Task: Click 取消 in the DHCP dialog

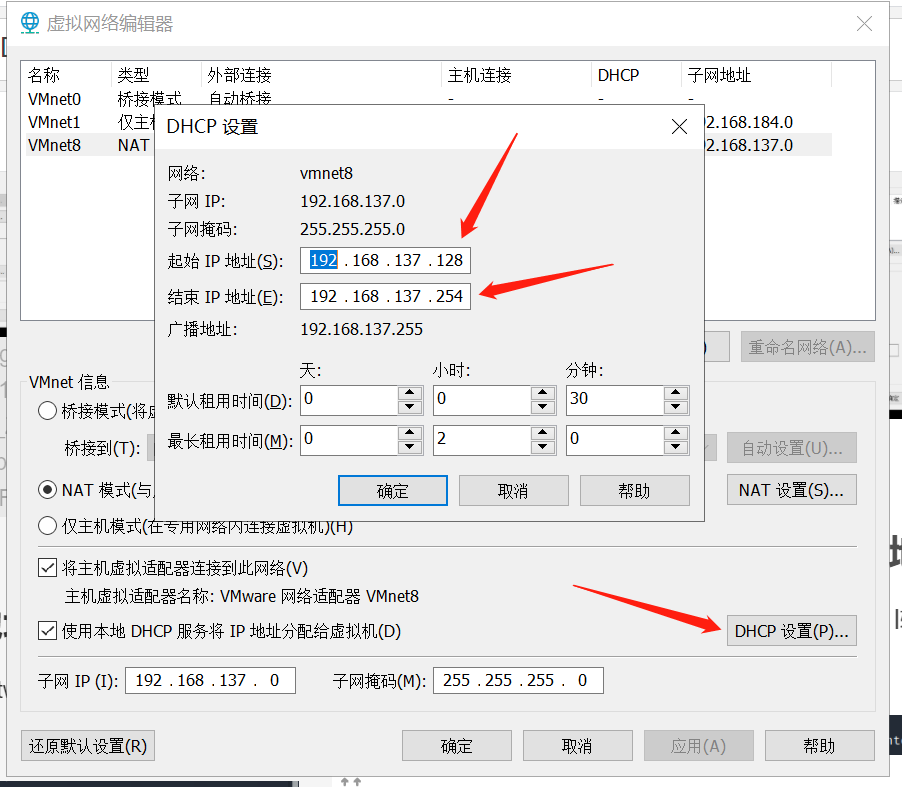Action: 513,490
